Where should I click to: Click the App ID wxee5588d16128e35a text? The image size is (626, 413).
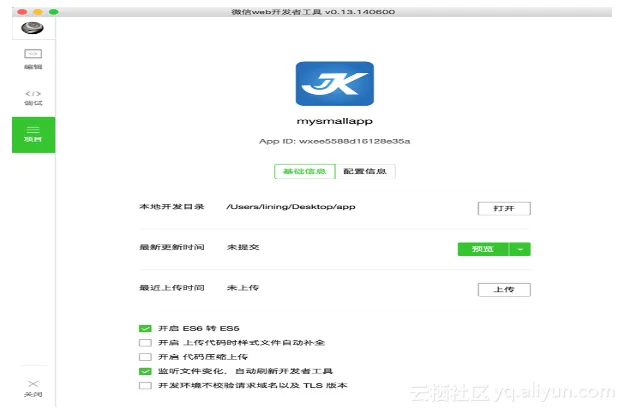tap(335, 141)
